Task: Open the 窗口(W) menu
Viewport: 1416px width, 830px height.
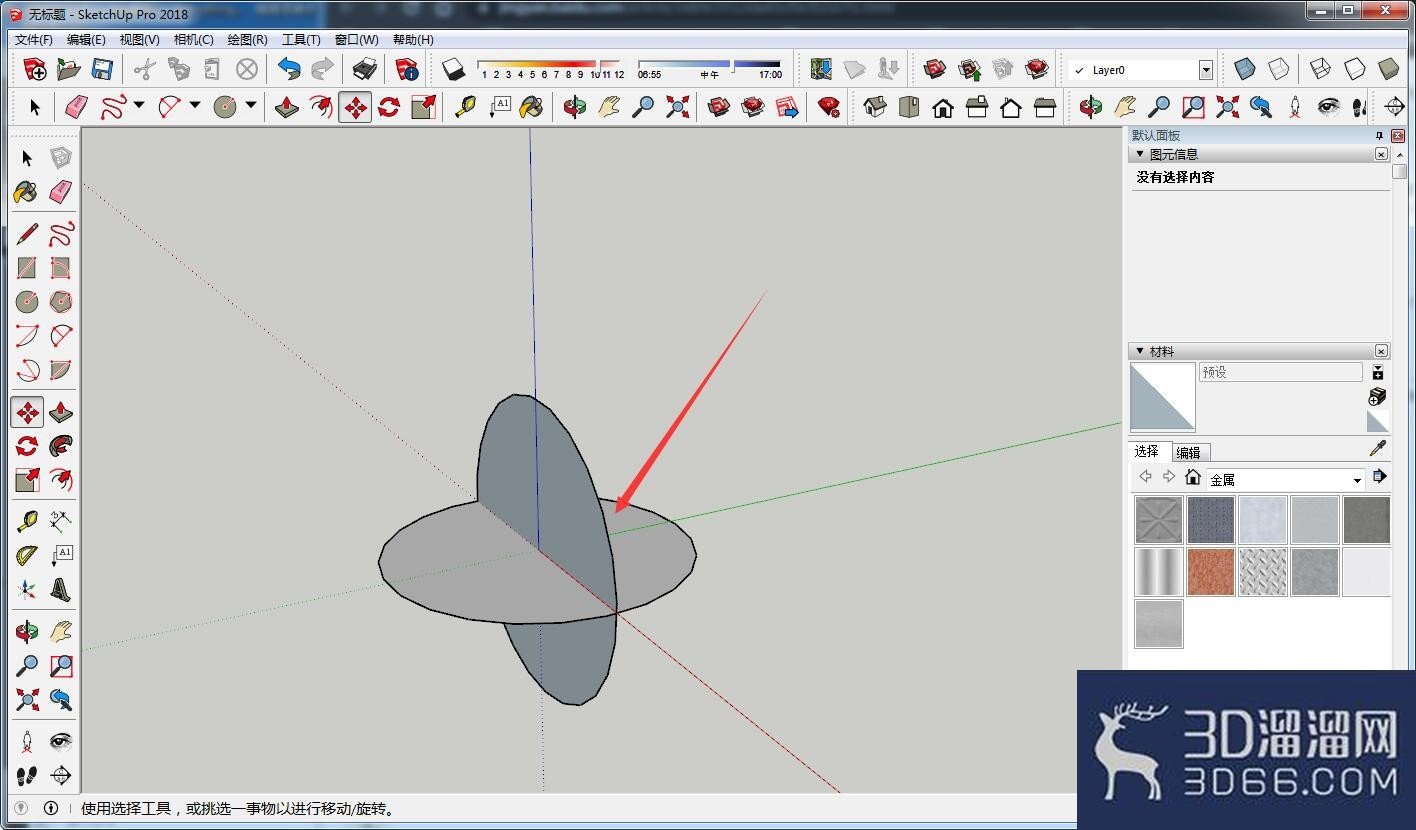Action: (356, 40)
